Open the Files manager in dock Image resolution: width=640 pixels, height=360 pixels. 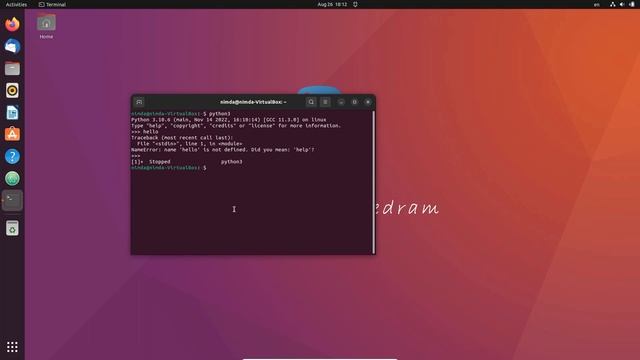click(12, 68)
